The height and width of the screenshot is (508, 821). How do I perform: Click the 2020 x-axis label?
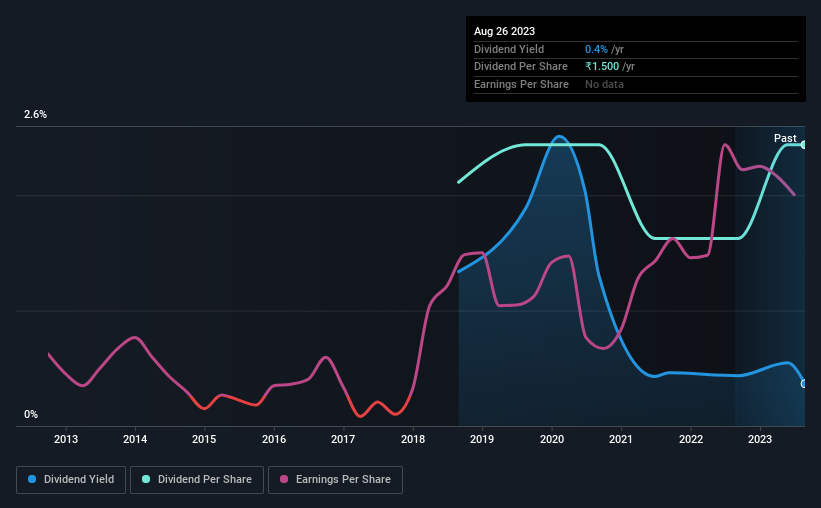coord(552,439)
